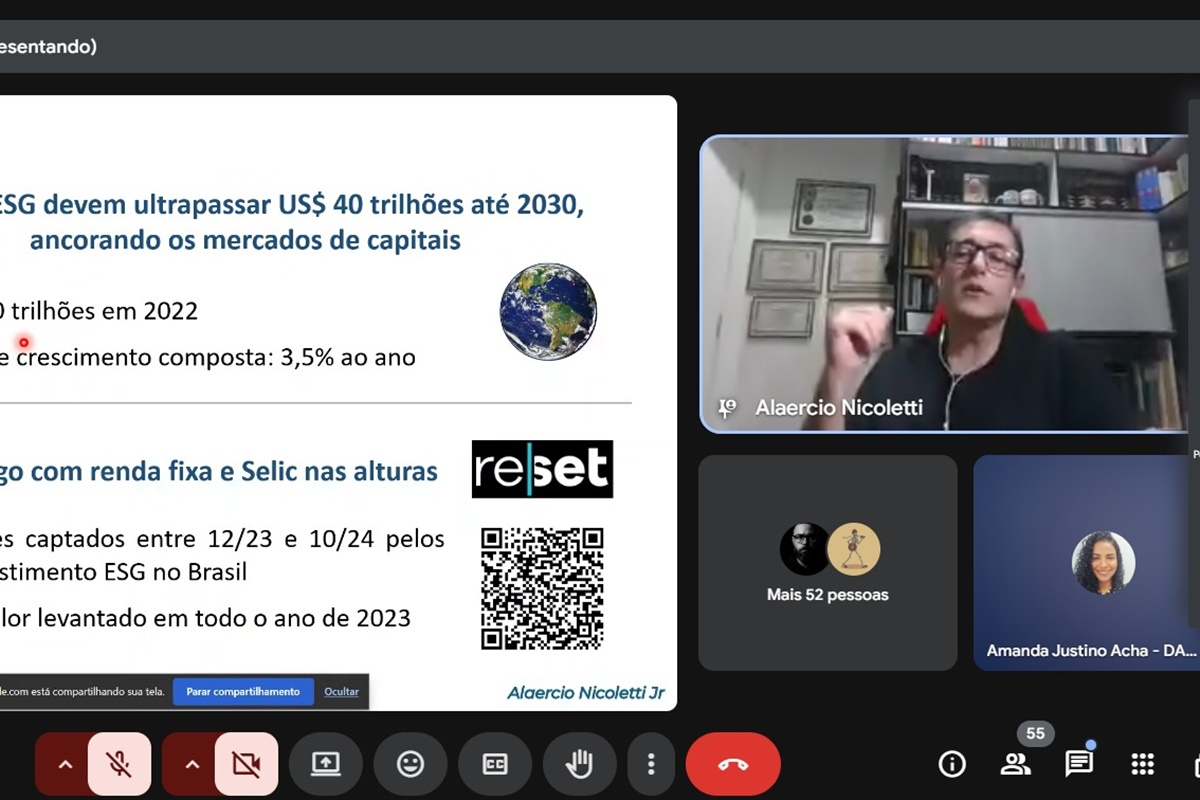
Task: Turn on the camera
Action: pos(246,765)
